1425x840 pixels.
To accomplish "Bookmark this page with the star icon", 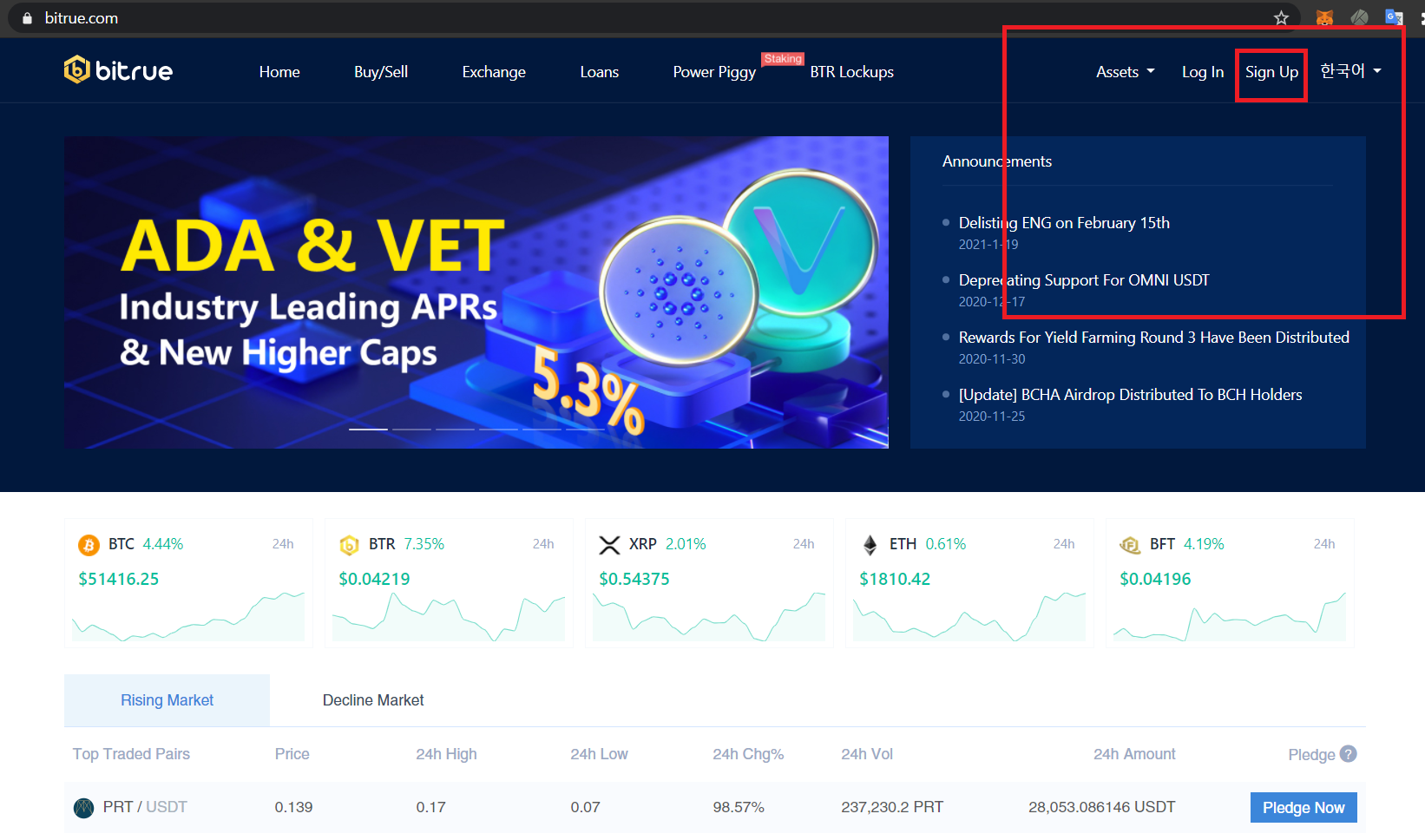I will coord(1281,17).
